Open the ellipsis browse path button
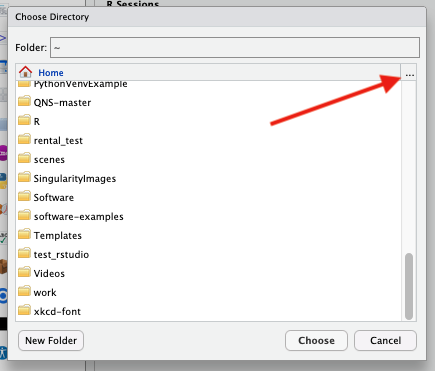Viewport: 435px width, 371px height. pos(410,75)
